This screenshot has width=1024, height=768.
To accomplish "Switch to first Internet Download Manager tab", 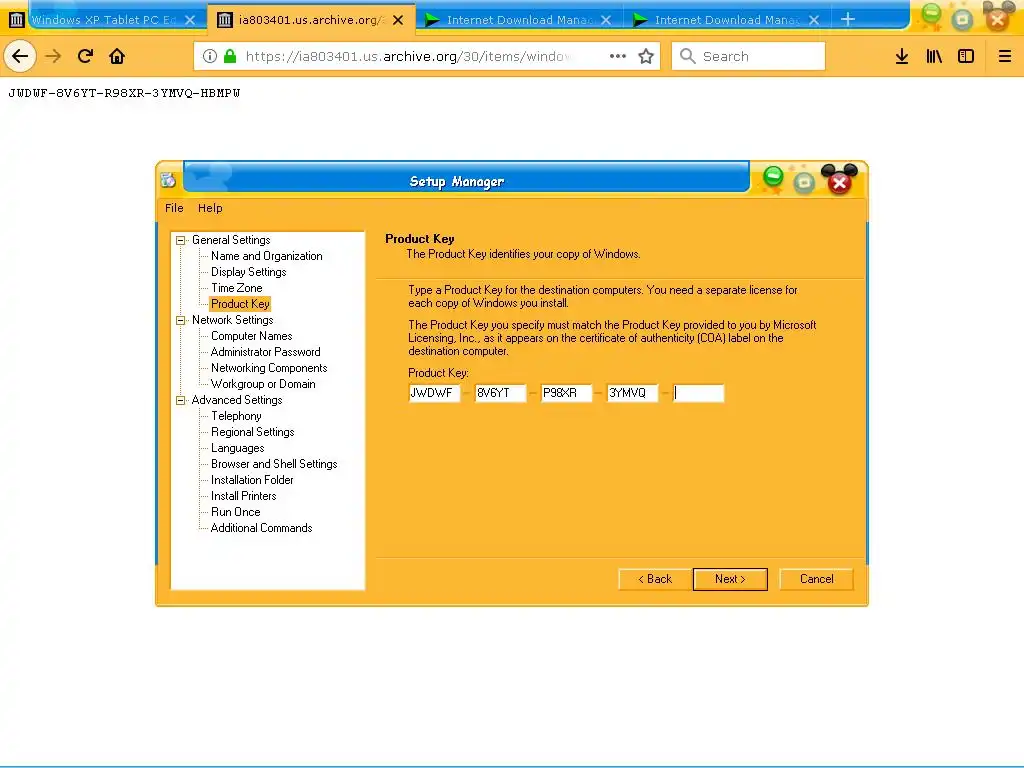I will 519,20.
